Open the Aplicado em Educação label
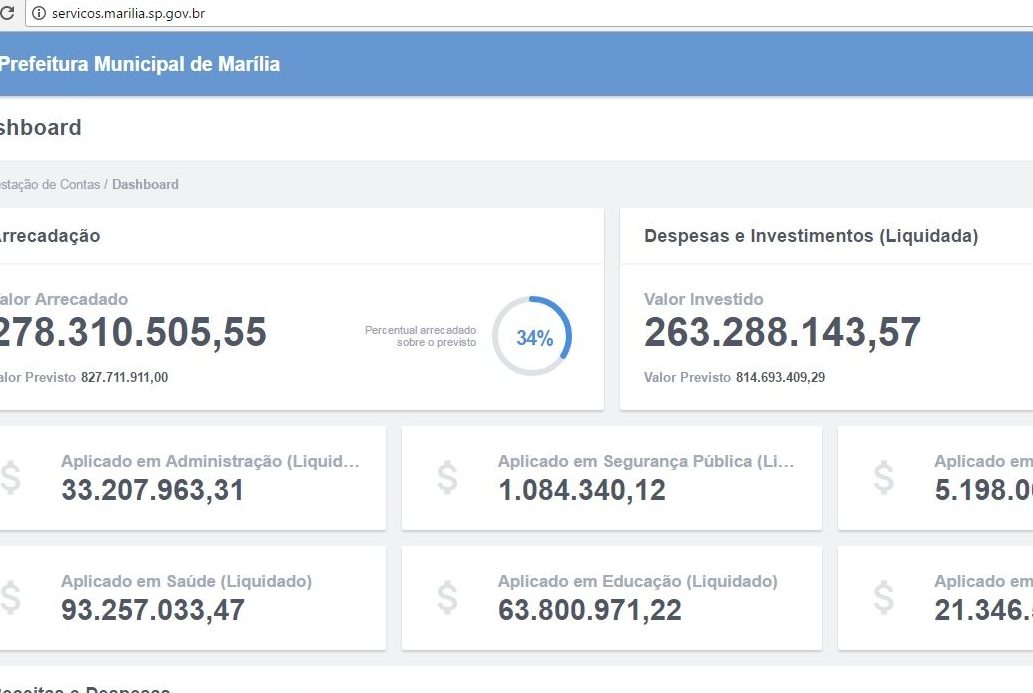The image size is (1033, 693). [x=637, y=581]
